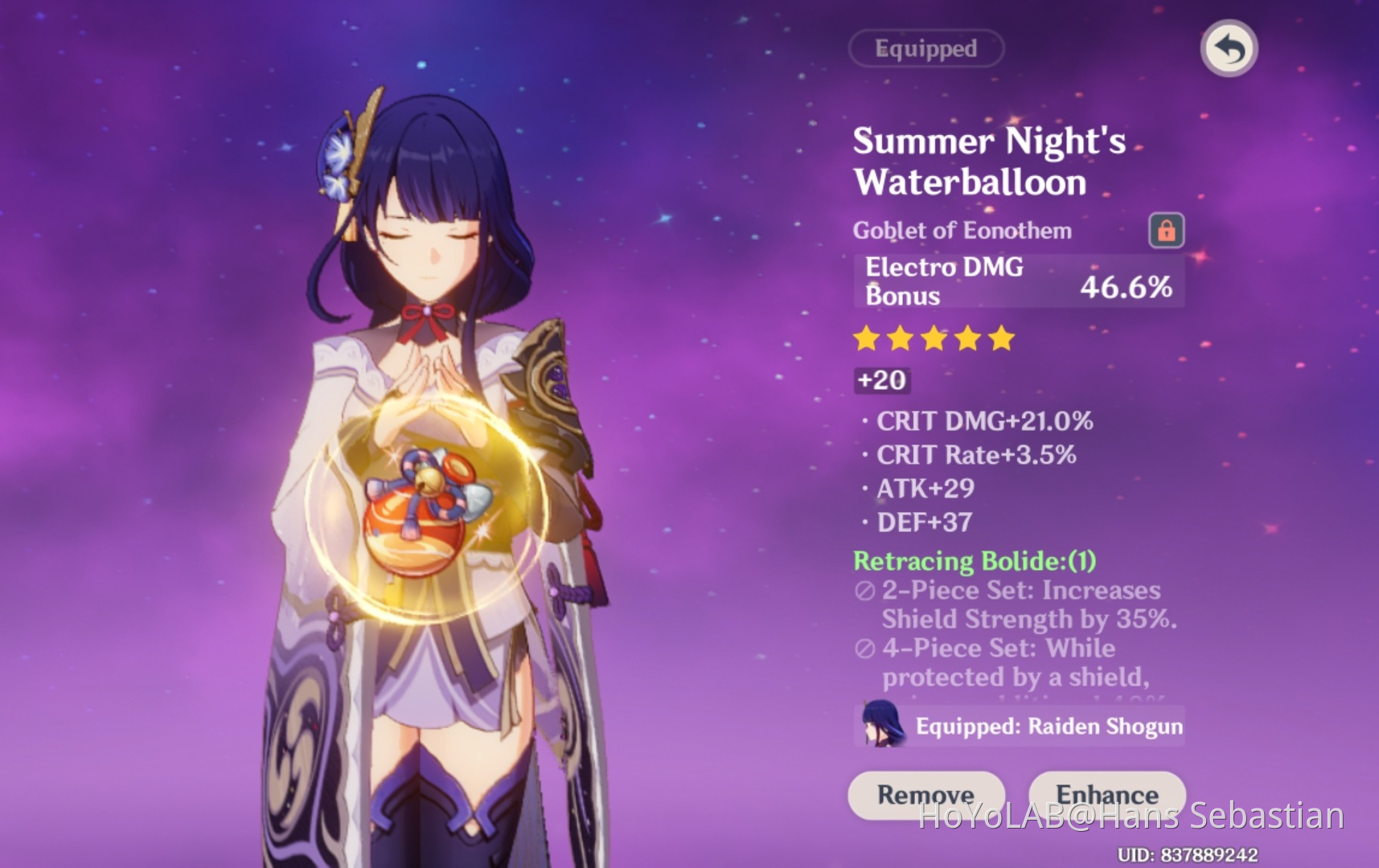Click the back arrow return icon
1379x868 pixels.
tap(1229, 49)
